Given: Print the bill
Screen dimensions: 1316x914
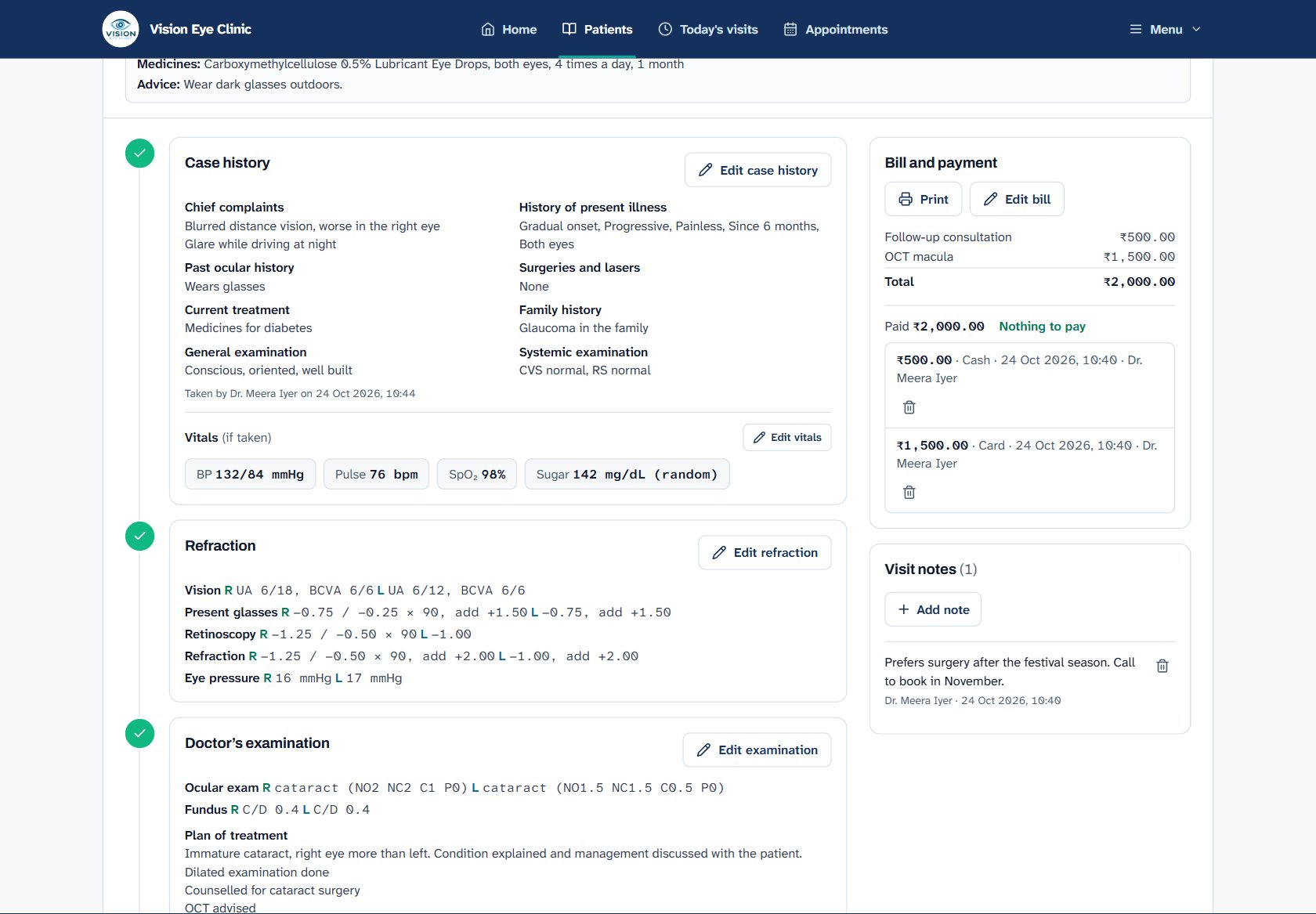Looking at the screenshot, I should (x=924, y=199).
